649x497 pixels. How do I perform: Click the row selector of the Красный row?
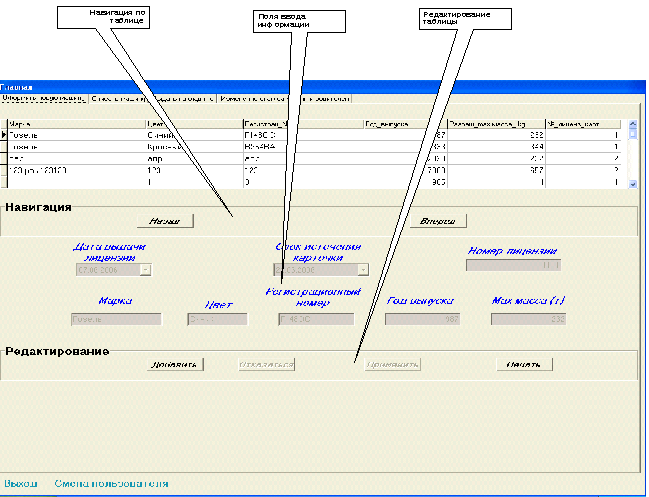(4, 146)
